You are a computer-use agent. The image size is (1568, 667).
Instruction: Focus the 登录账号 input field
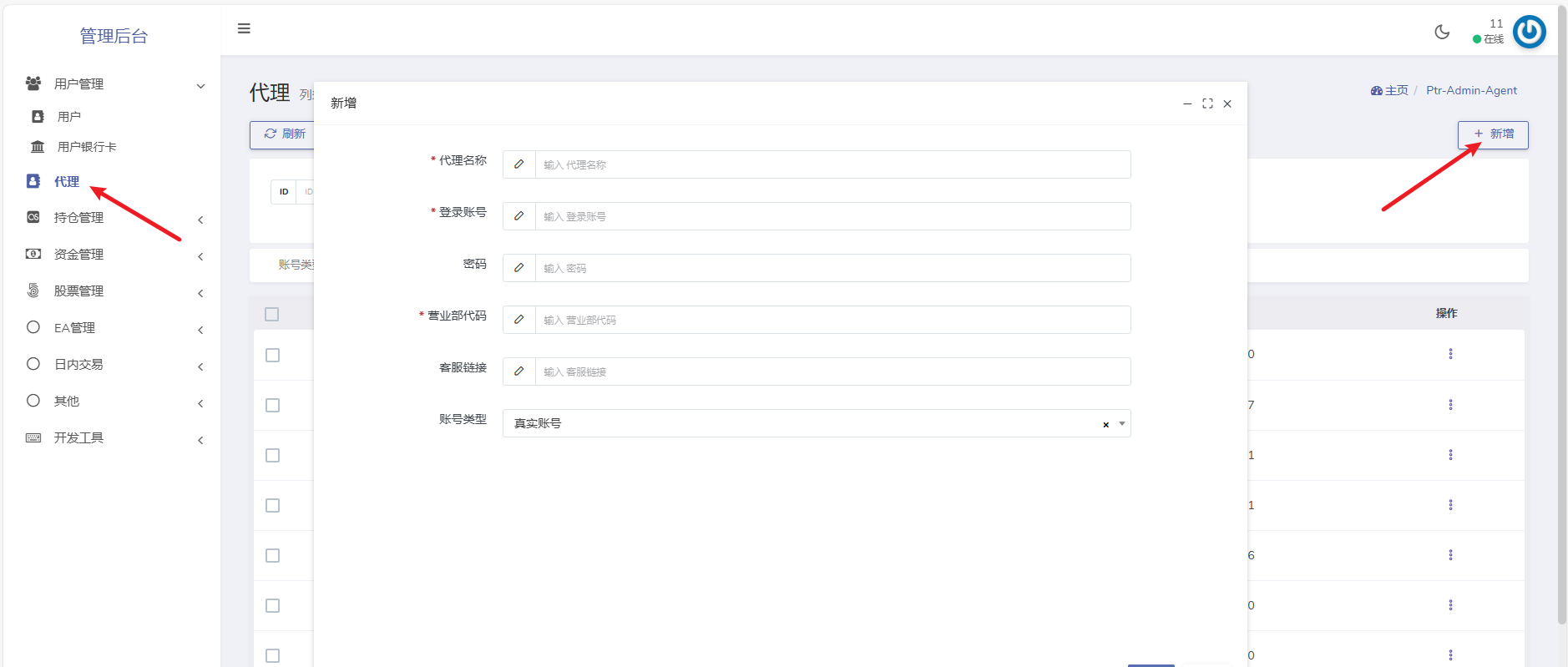point(832,216)
